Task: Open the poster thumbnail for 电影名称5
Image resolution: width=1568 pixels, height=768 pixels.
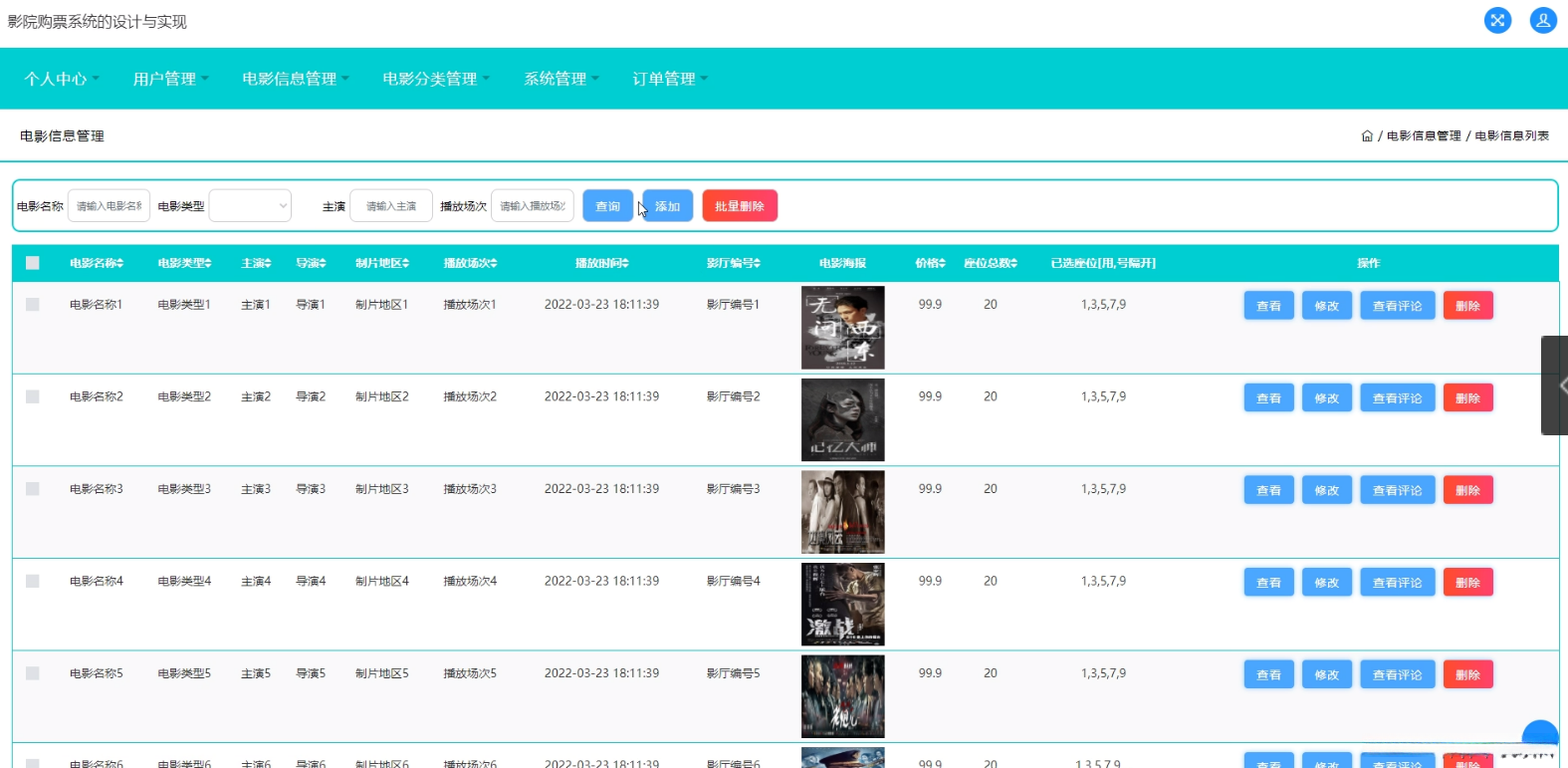Action: (x=843, y=696)
